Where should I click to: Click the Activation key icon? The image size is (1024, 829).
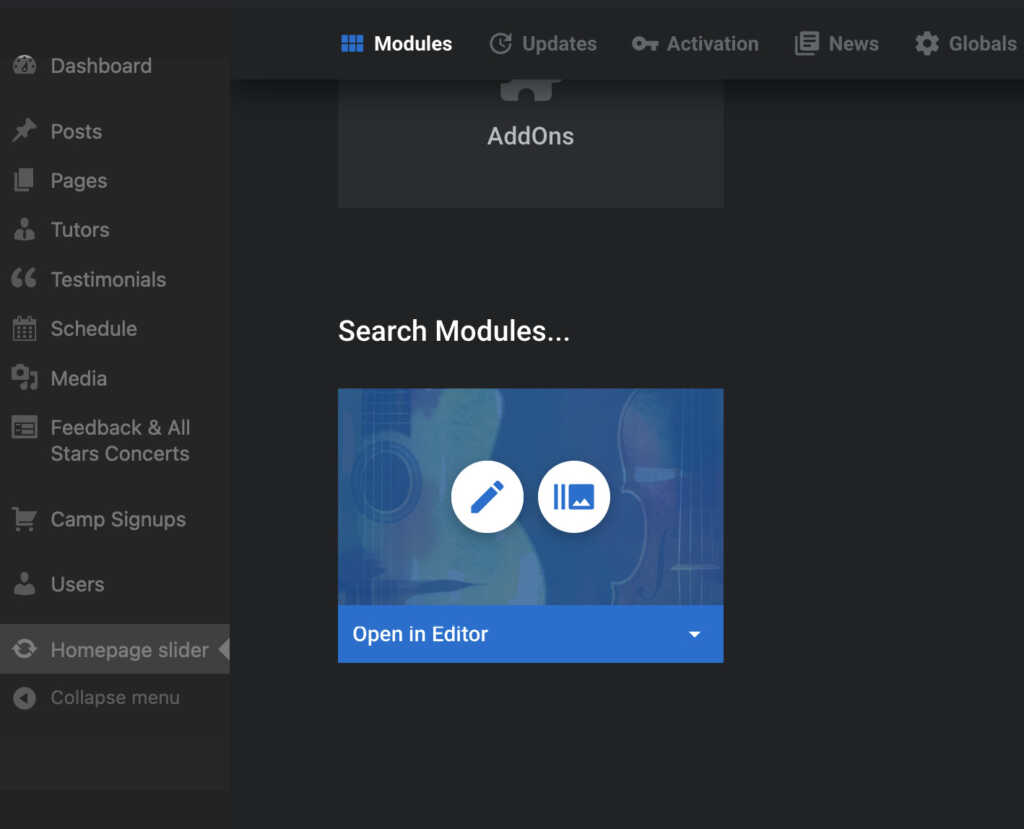645,44
